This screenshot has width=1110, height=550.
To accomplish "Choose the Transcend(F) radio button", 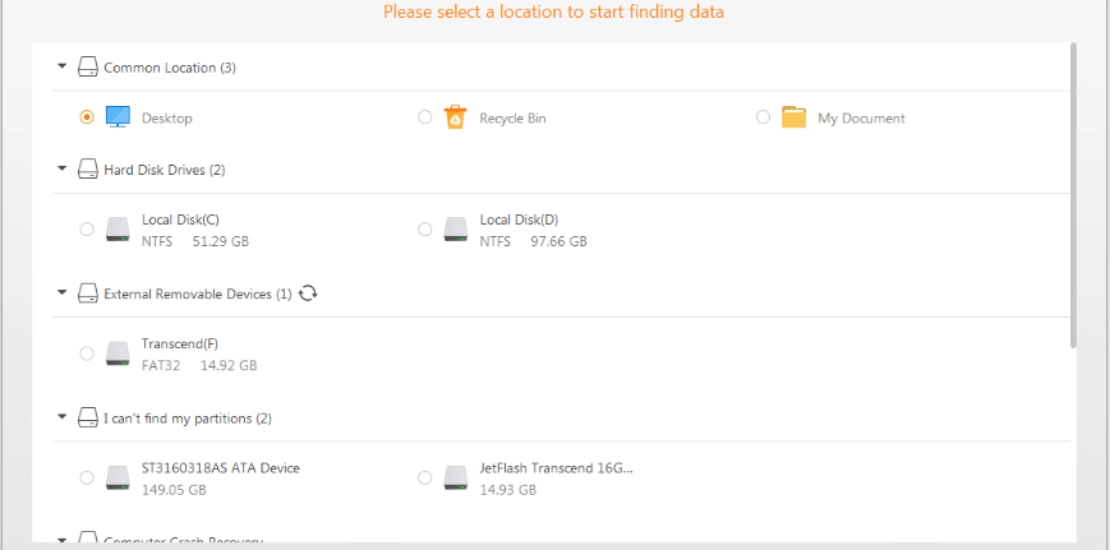I will [x=86, y=353].
